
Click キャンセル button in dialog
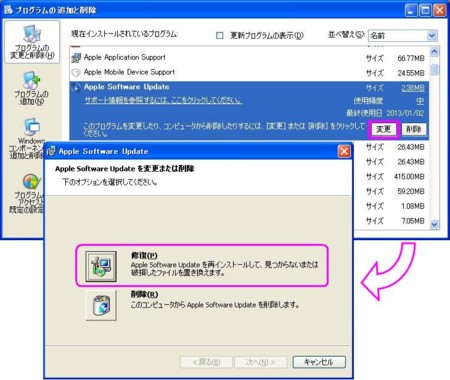click(319, 362)
